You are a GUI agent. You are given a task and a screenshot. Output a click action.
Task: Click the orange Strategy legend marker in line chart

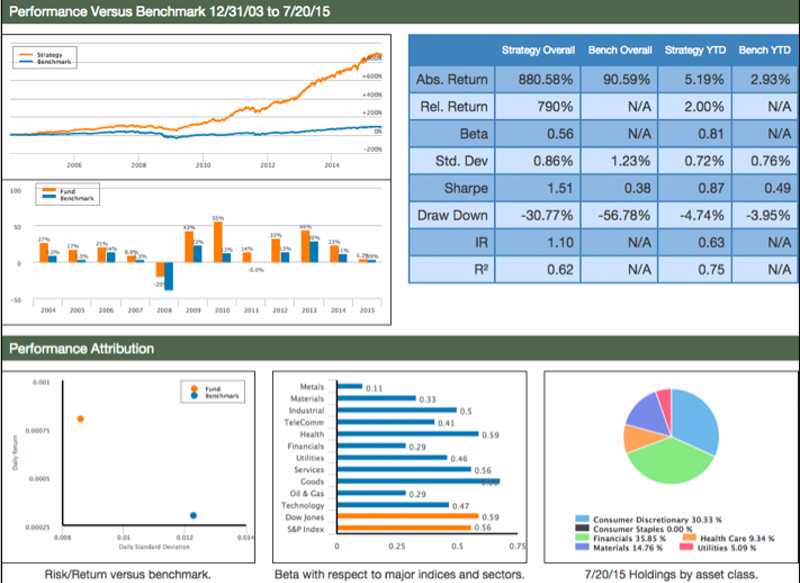[25, 54]
